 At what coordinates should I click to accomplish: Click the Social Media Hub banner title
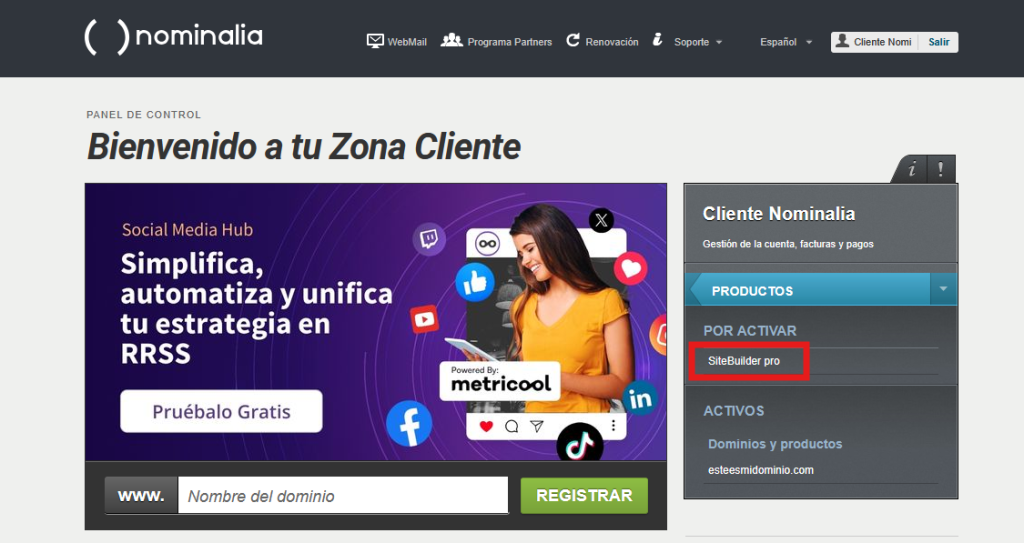point(187,229)
